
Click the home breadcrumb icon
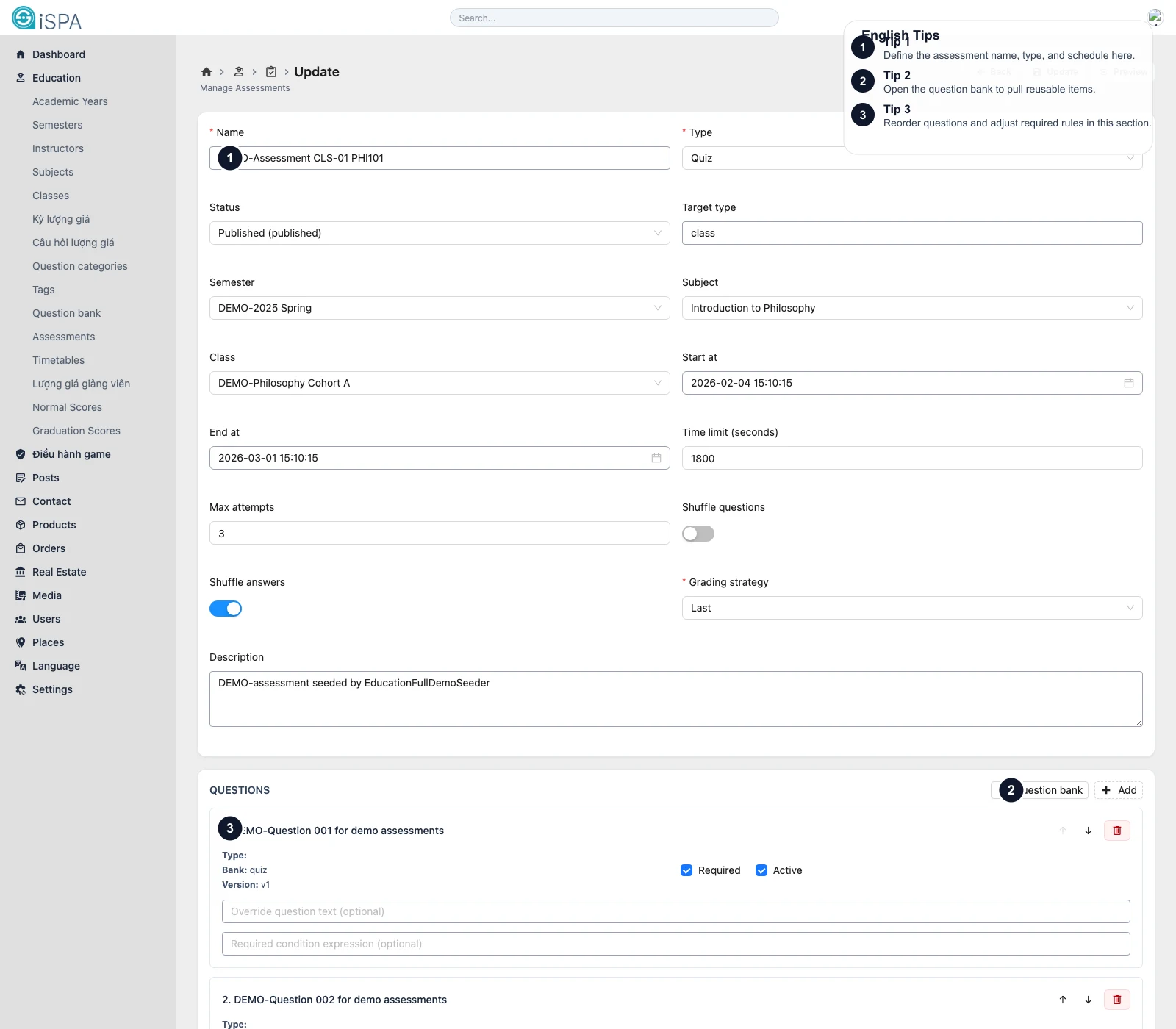tap(207, 72)
